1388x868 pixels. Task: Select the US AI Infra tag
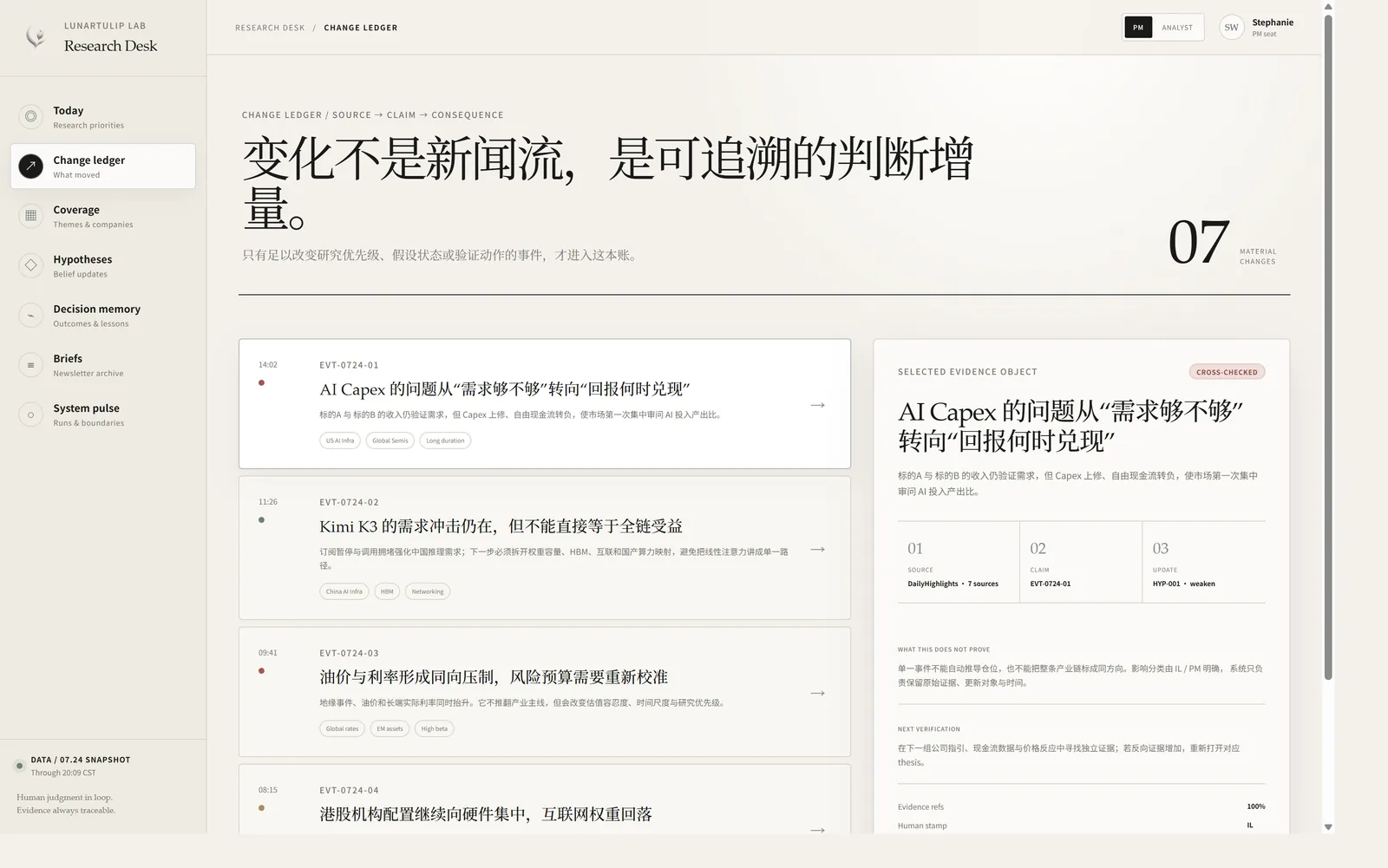(x=340, y=441)
